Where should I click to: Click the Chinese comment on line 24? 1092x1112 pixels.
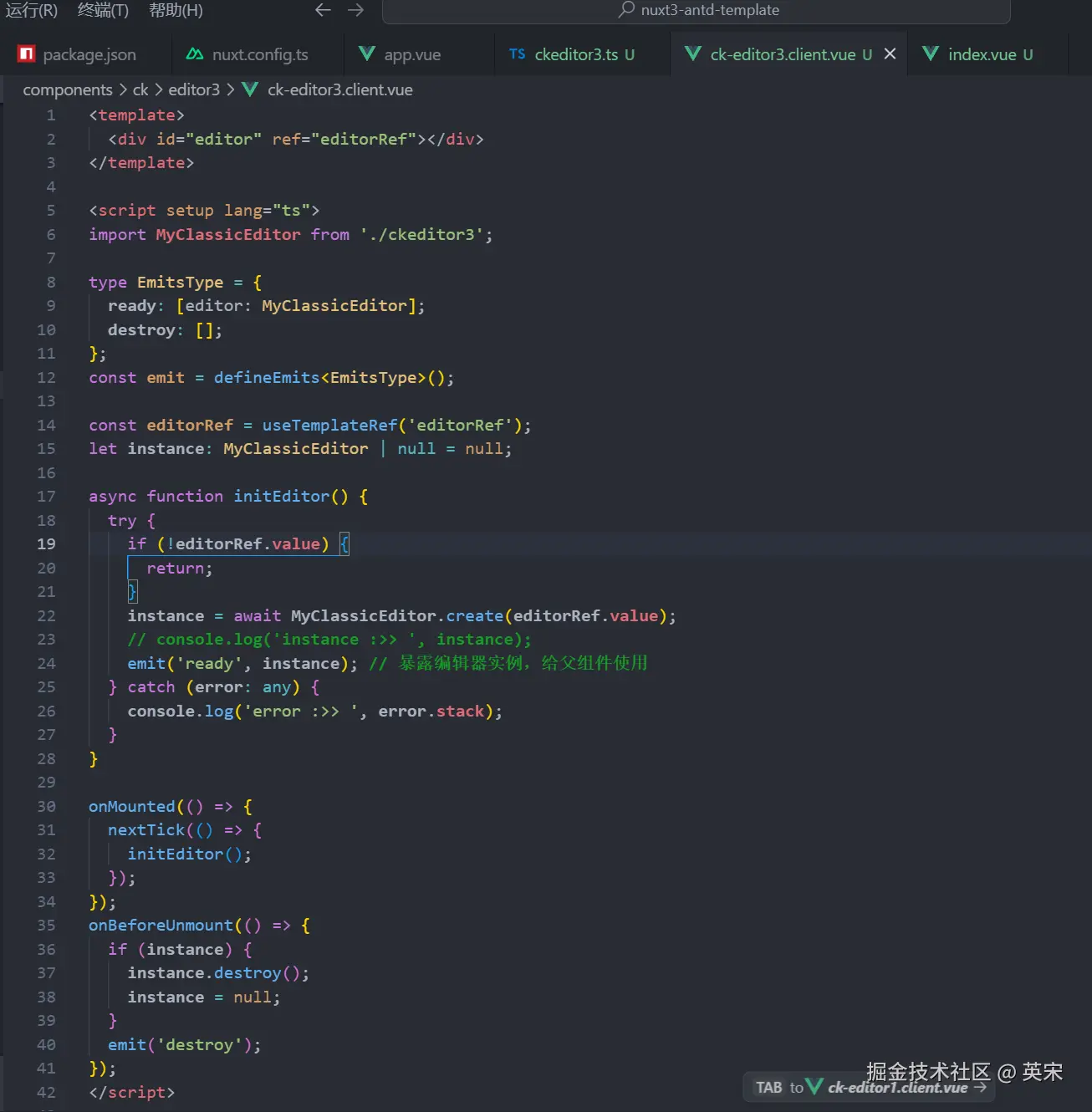click(x=508, y=664)
